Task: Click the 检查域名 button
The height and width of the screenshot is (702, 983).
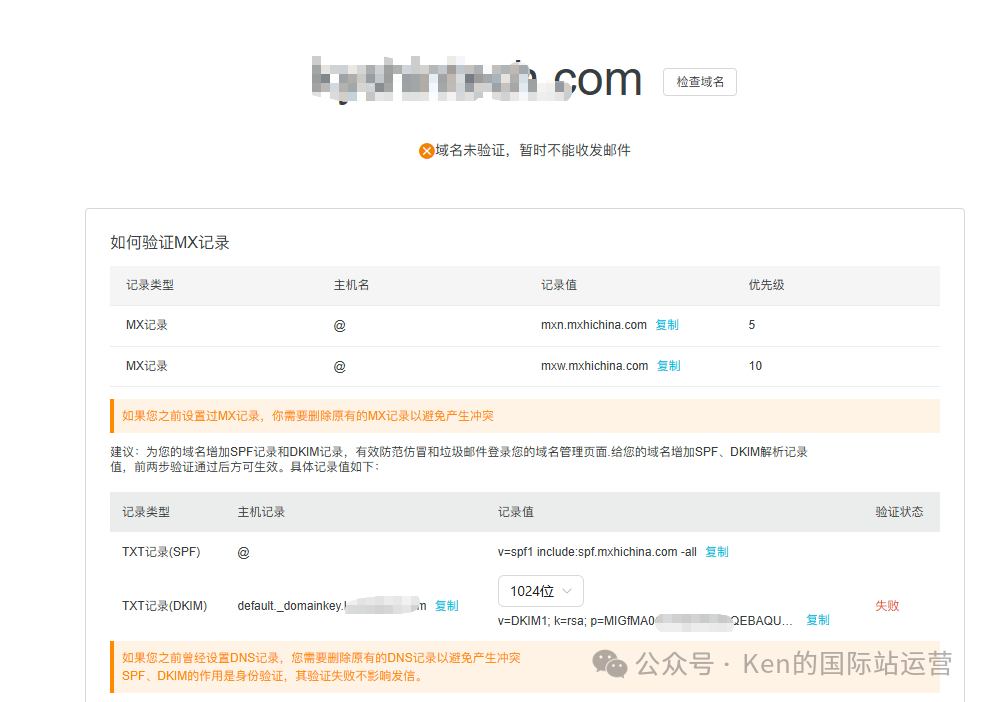Action: click(x=700, y=82)
